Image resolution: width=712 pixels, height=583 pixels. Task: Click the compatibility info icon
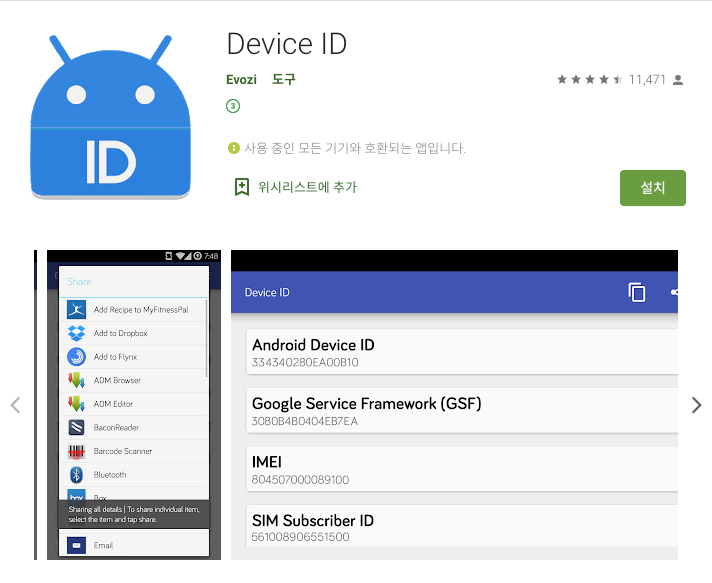[x=233, y=148]
